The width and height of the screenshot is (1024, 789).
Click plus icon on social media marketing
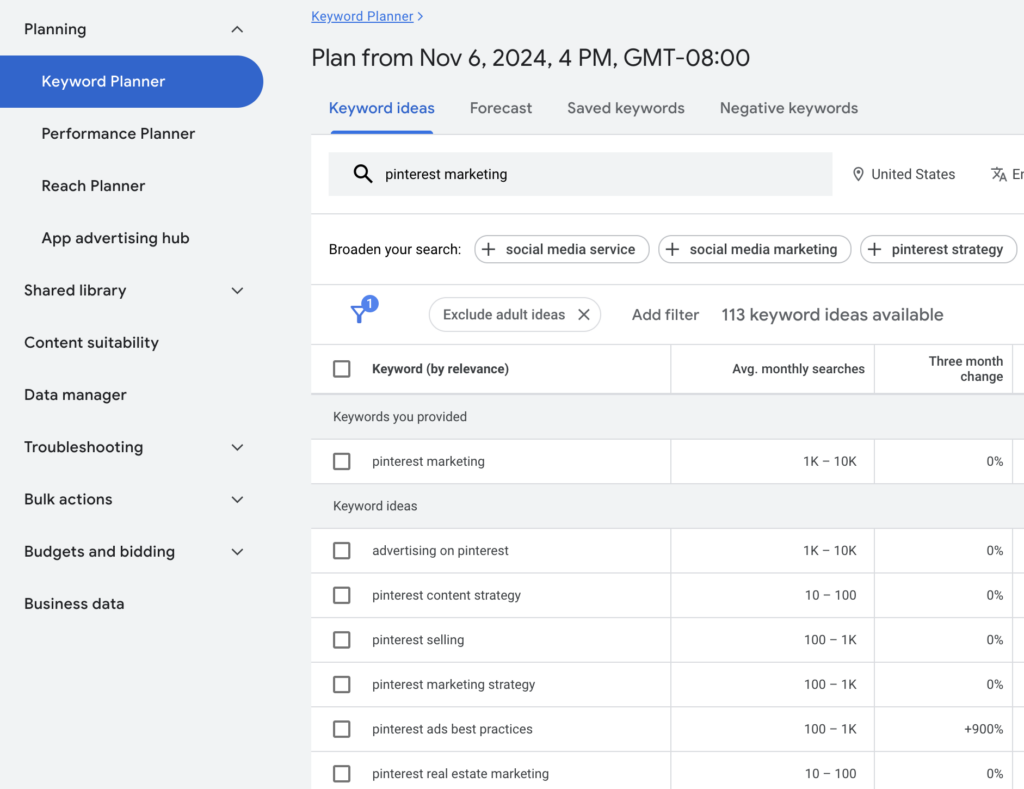click(x=672, y=250)
